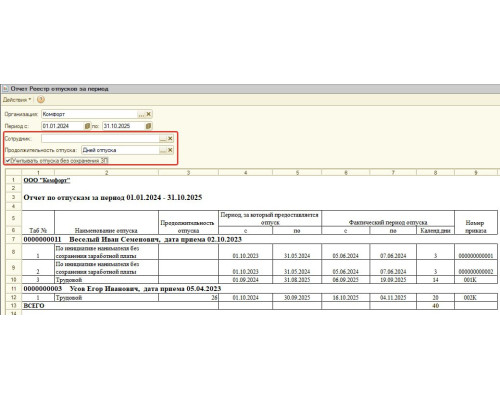Clear the Продолжительность отпуска field

(170, 150)
